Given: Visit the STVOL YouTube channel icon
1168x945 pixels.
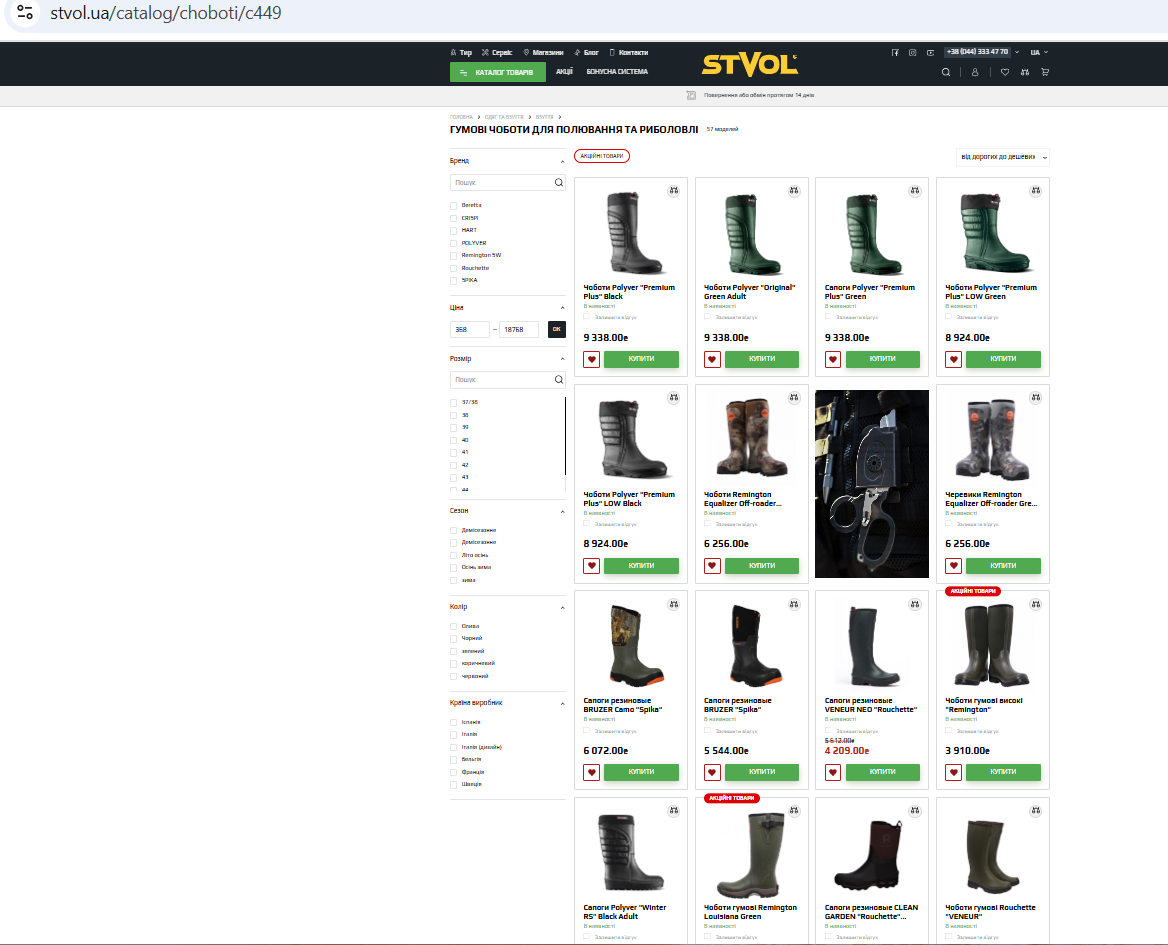Looking at the screenshot, I should [930, 52].
